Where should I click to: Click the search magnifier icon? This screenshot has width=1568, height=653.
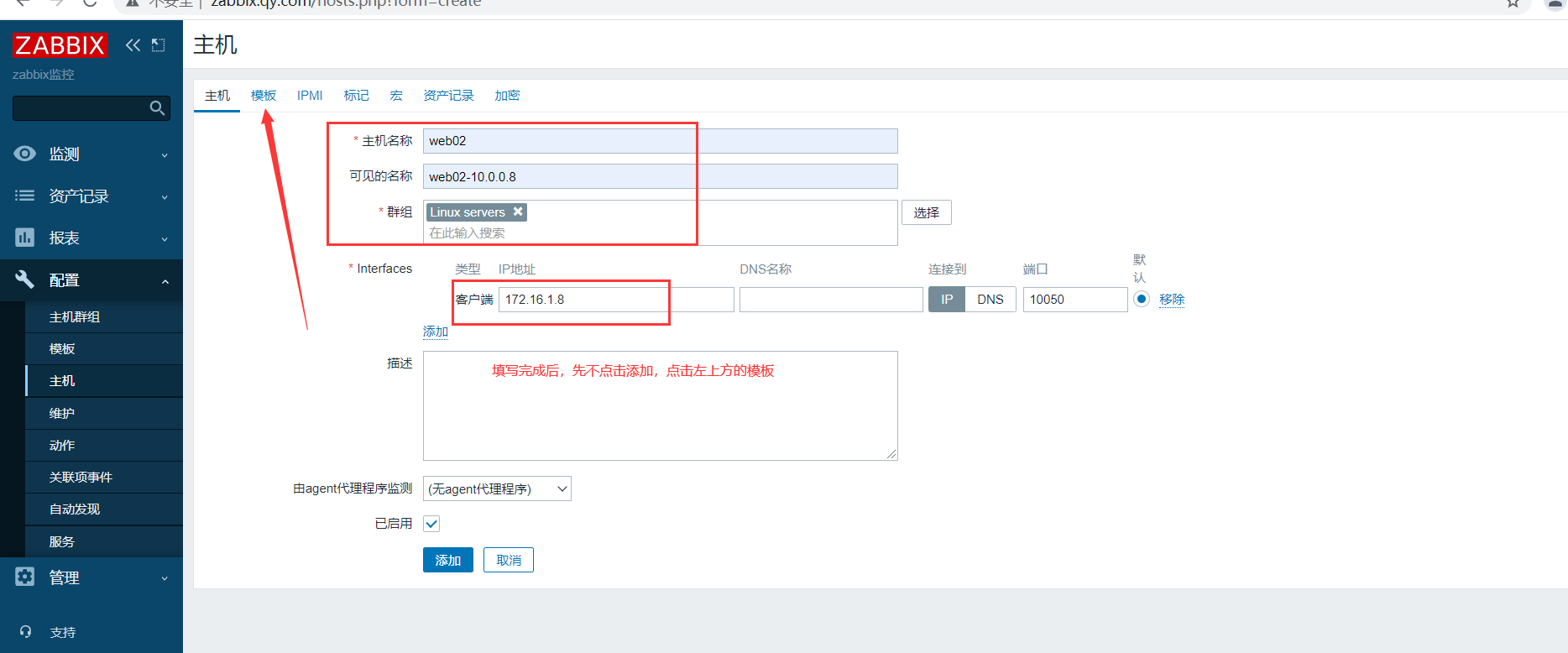click(157, 108)
